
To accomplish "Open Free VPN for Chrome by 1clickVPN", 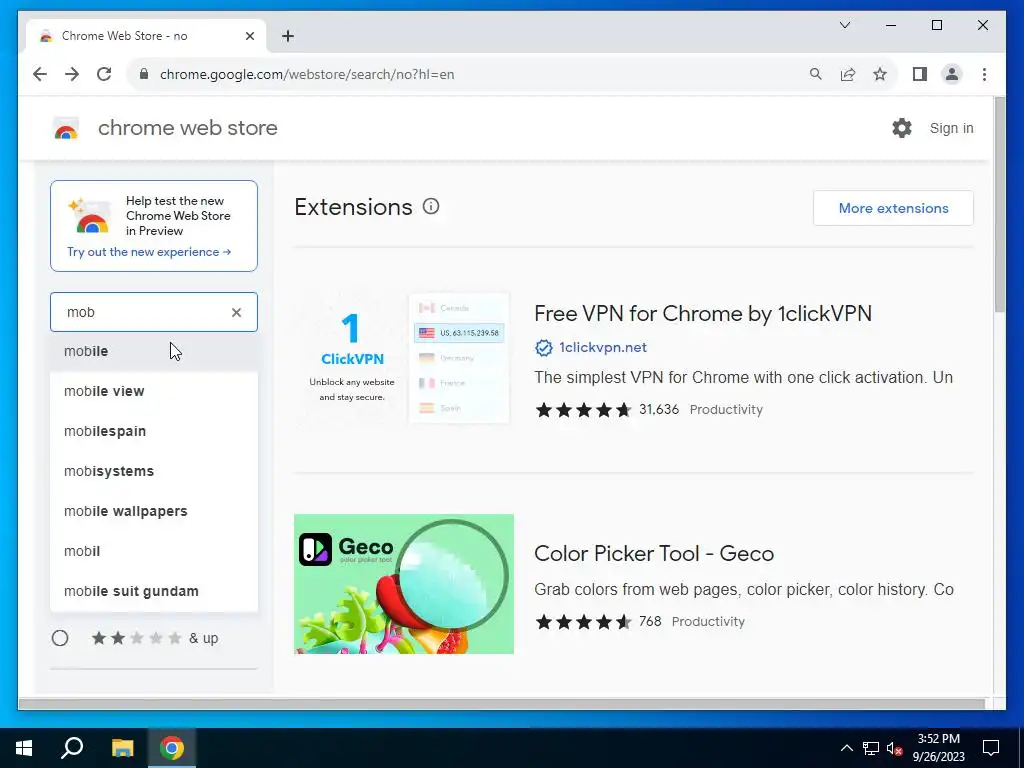I will pyautogui.click(x=703, y=313).
